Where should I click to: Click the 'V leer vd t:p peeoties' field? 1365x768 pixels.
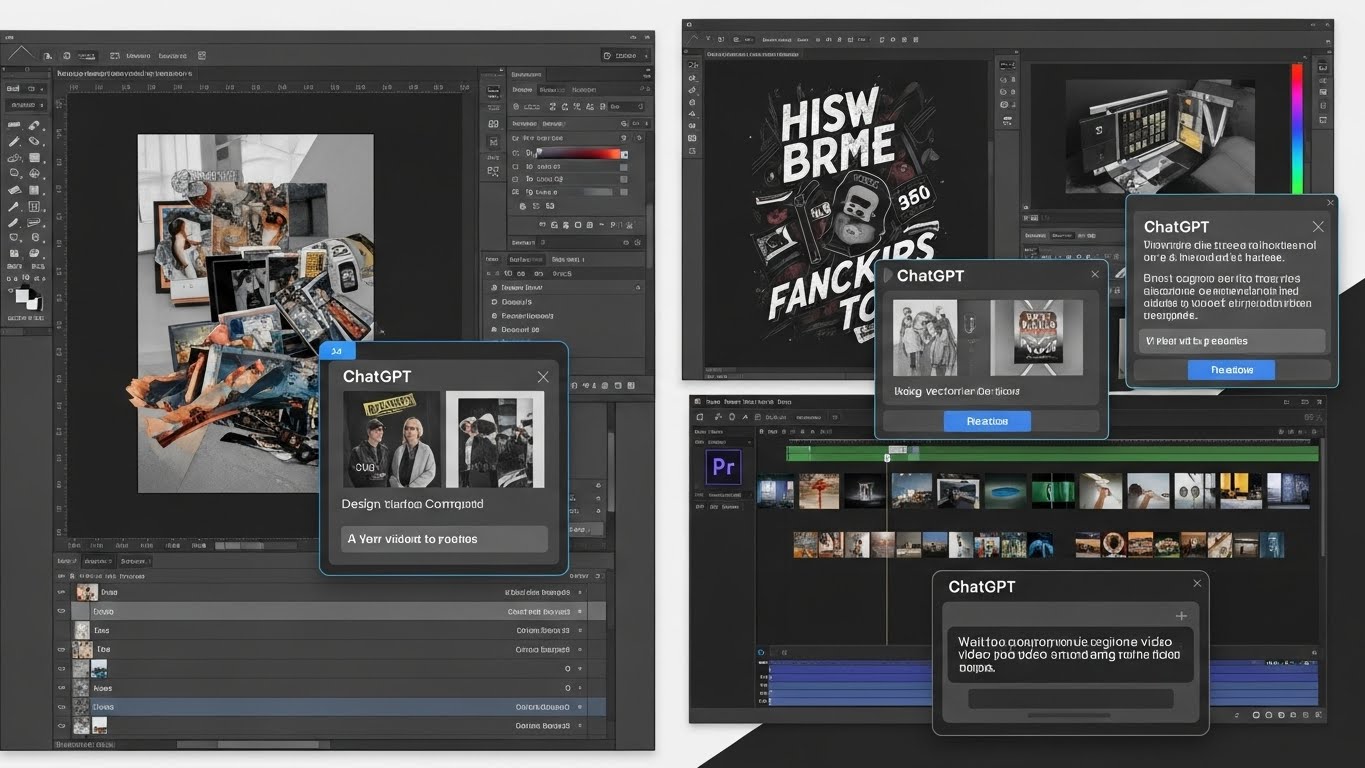(1232, 341)
